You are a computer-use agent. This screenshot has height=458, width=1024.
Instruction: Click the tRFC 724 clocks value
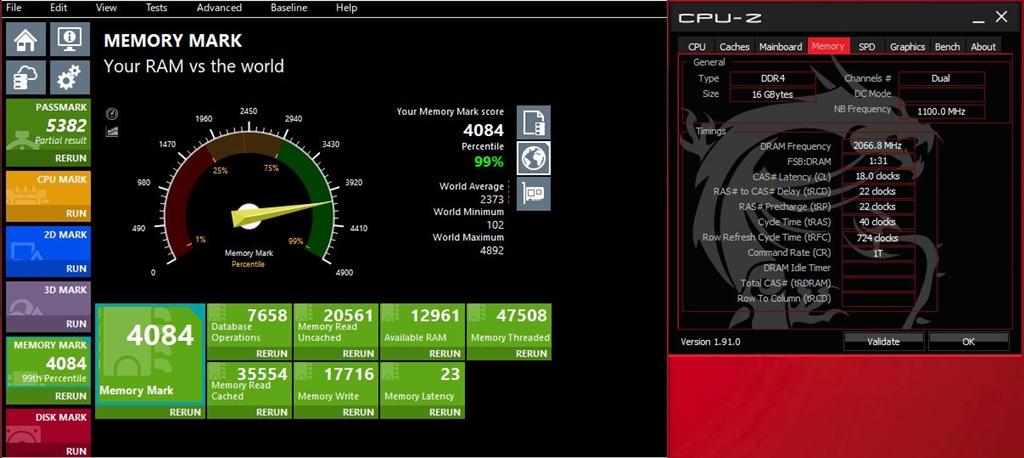click(878, 238)
